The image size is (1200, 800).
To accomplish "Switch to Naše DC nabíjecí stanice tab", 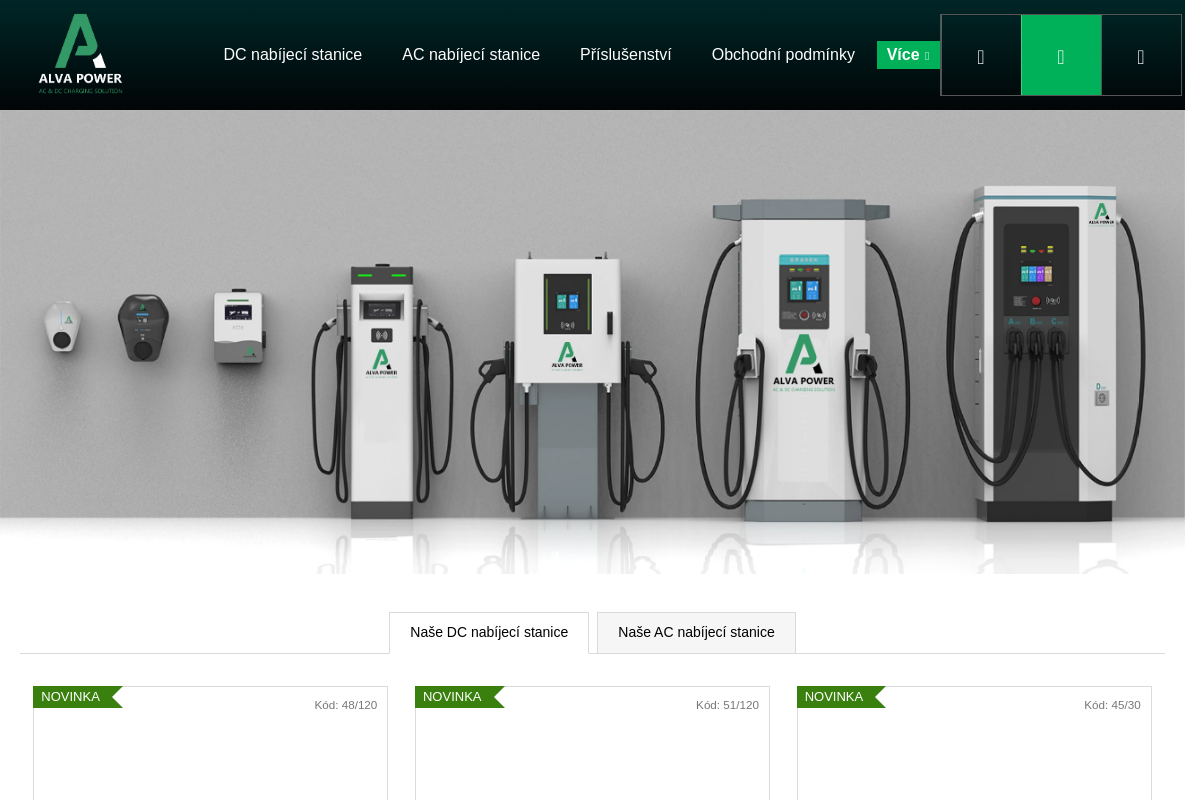I will click(x=489, y=632).
